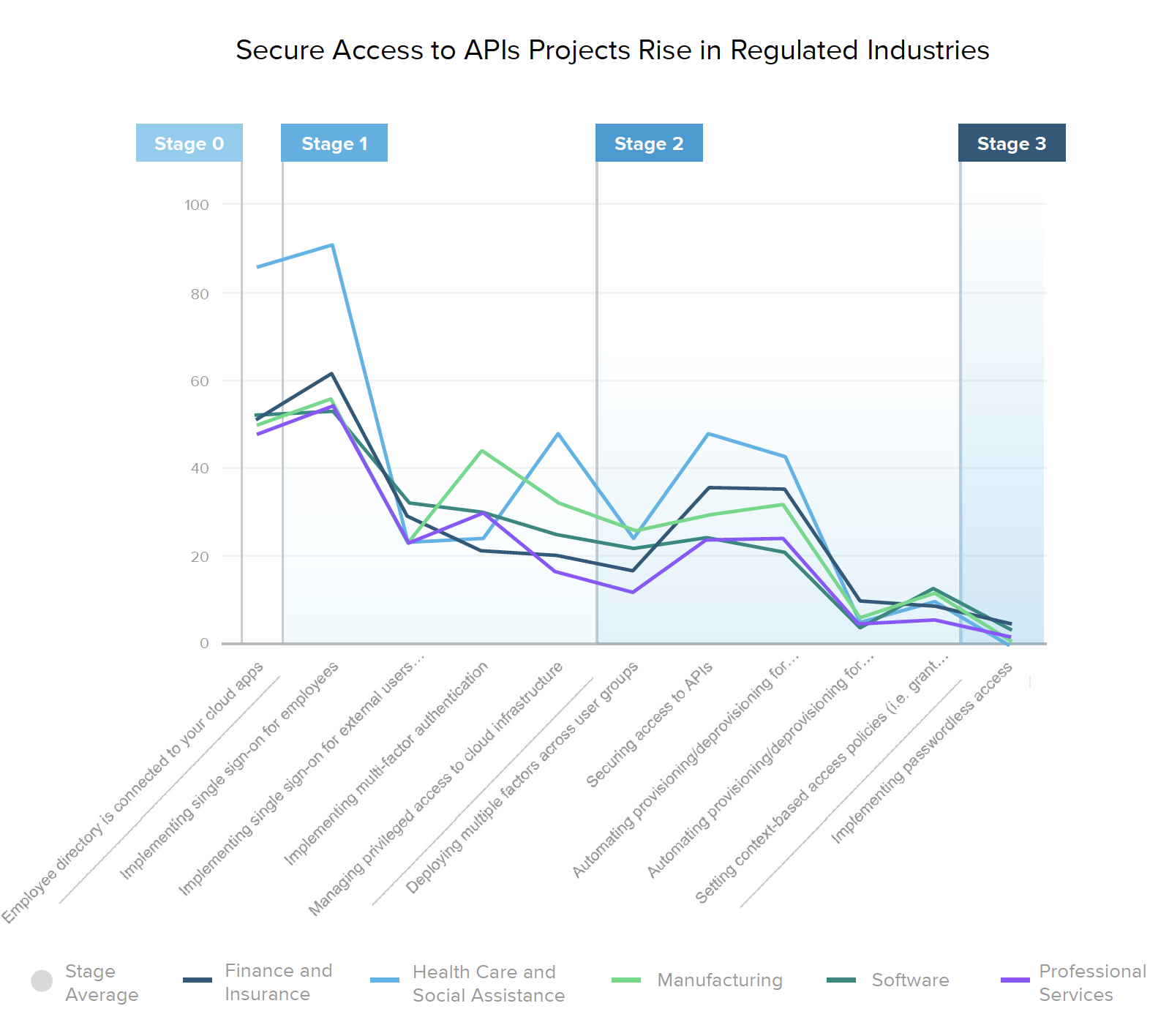Click the teal Software legend line marker
Viewport: 1169px width, 1036px height.
point(841,980)
